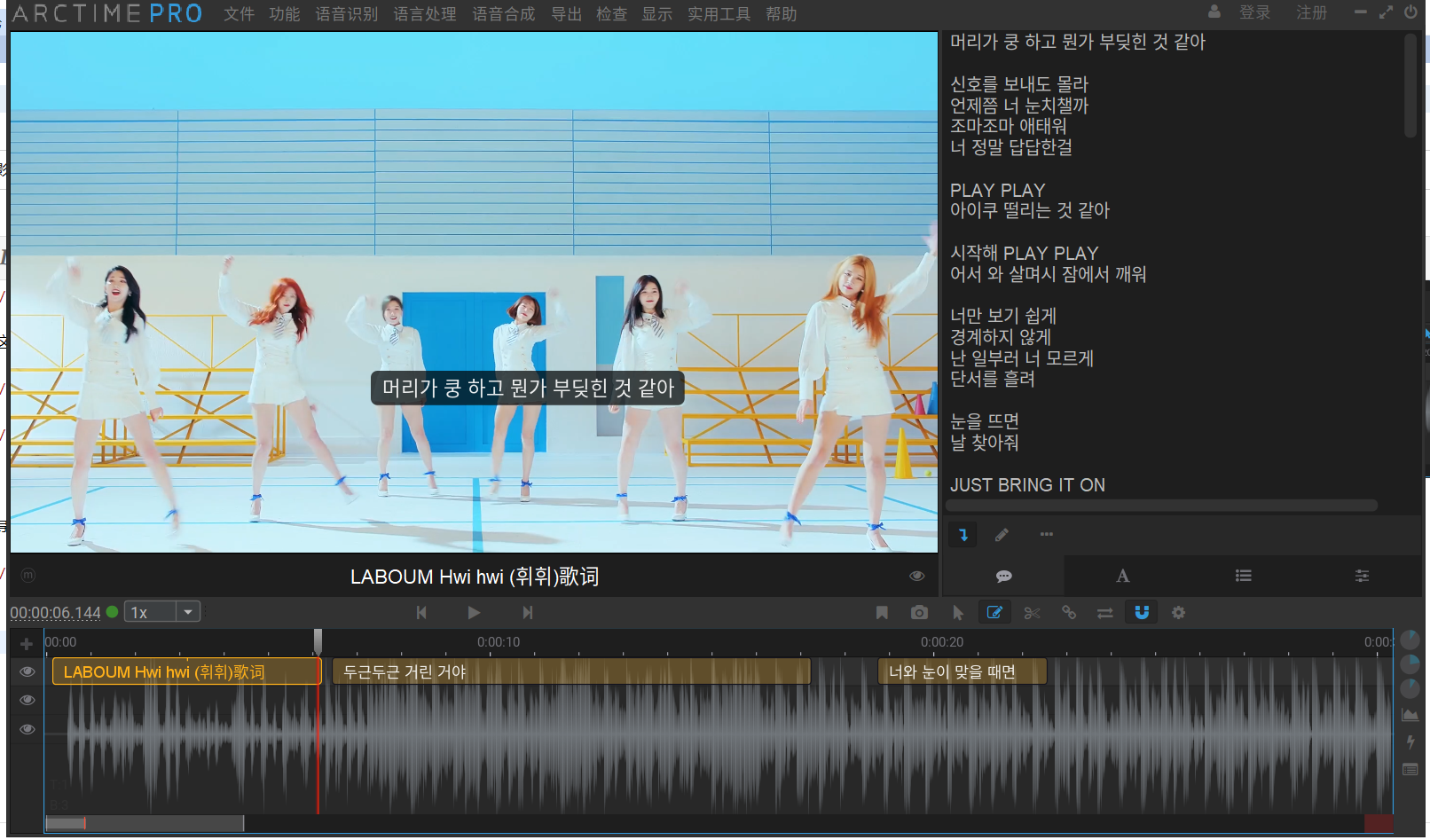The image size is (1430, 840).
Task: Open timeline settings gear icon
Action: [1178, 613]
